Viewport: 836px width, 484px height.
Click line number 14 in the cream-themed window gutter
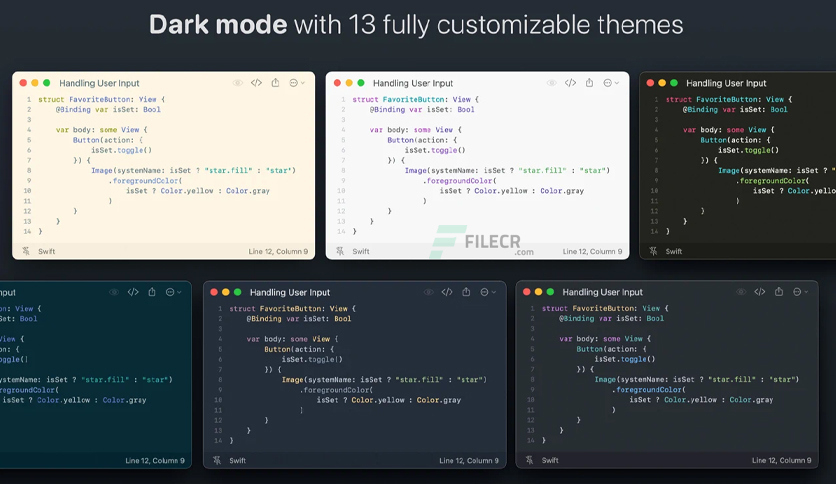coord(27,231)
